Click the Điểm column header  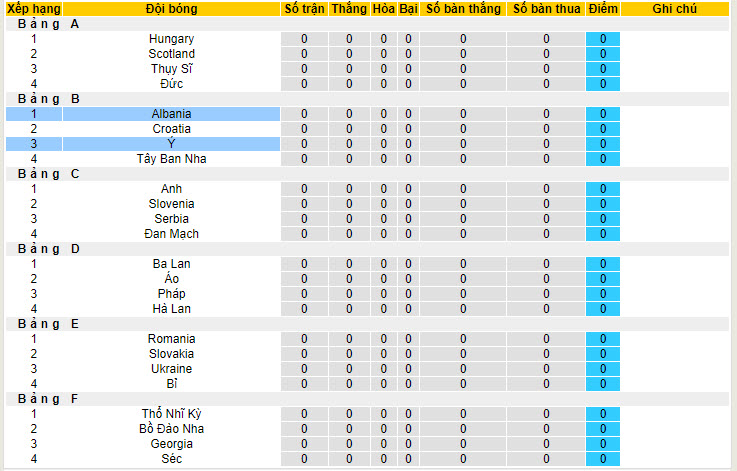coord(603,9)
